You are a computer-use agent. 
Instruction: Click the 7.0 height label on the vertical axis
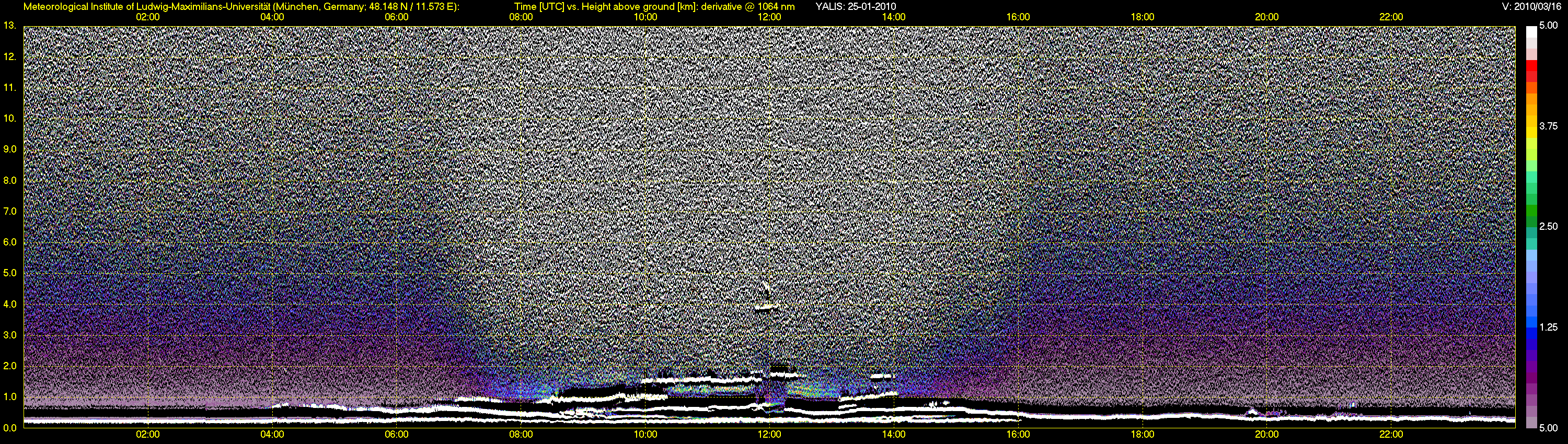point(10,211)
